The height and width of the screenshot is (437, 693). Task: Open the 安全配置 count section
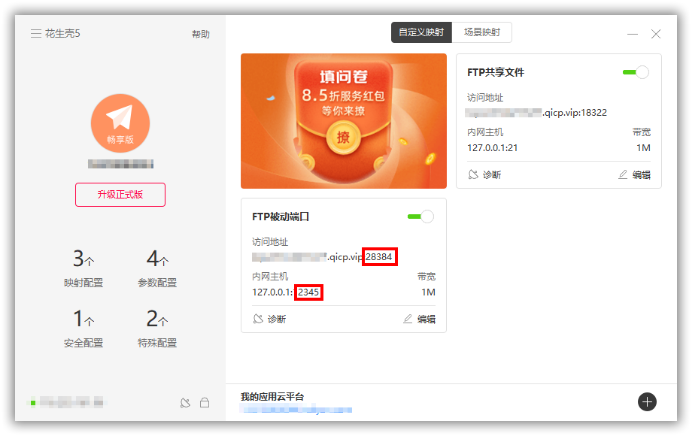click(x=83, y=329)
